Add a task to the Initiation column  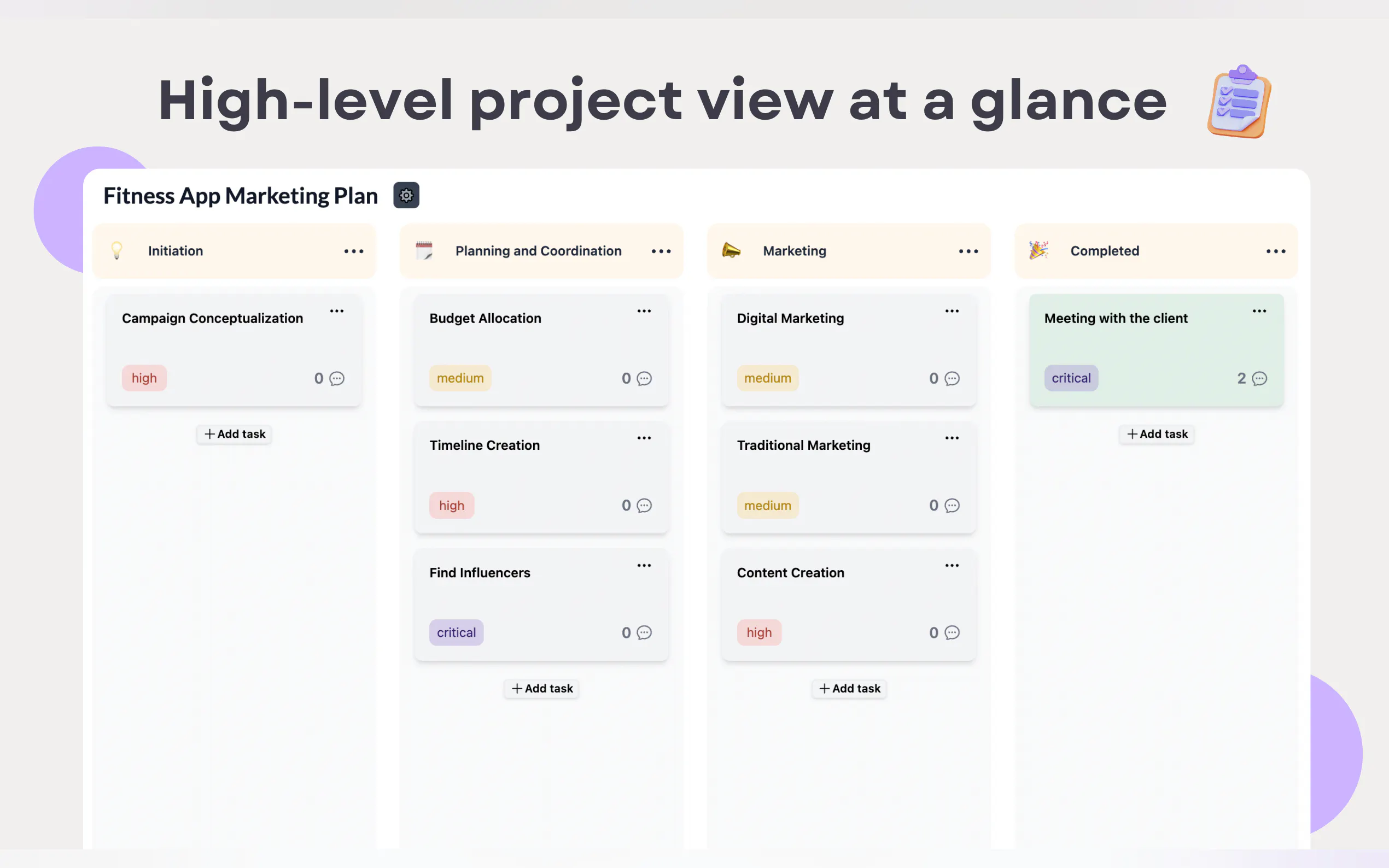(x=234, y=434)
